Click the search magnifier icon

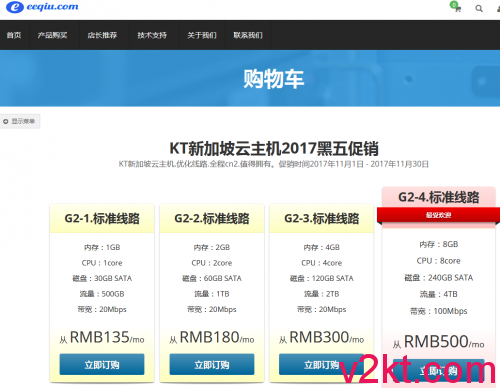(x=479, y=8)
